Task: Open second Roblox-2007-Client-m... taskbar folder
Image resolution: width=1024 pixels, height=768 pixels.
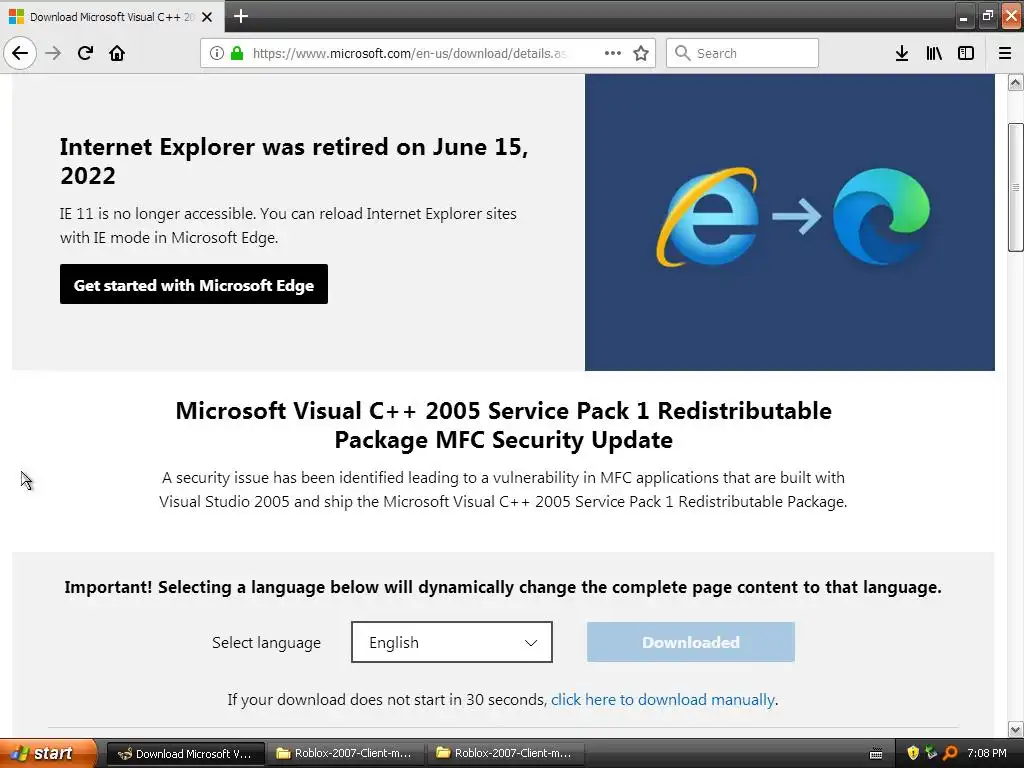Action: tap(505, 754)
